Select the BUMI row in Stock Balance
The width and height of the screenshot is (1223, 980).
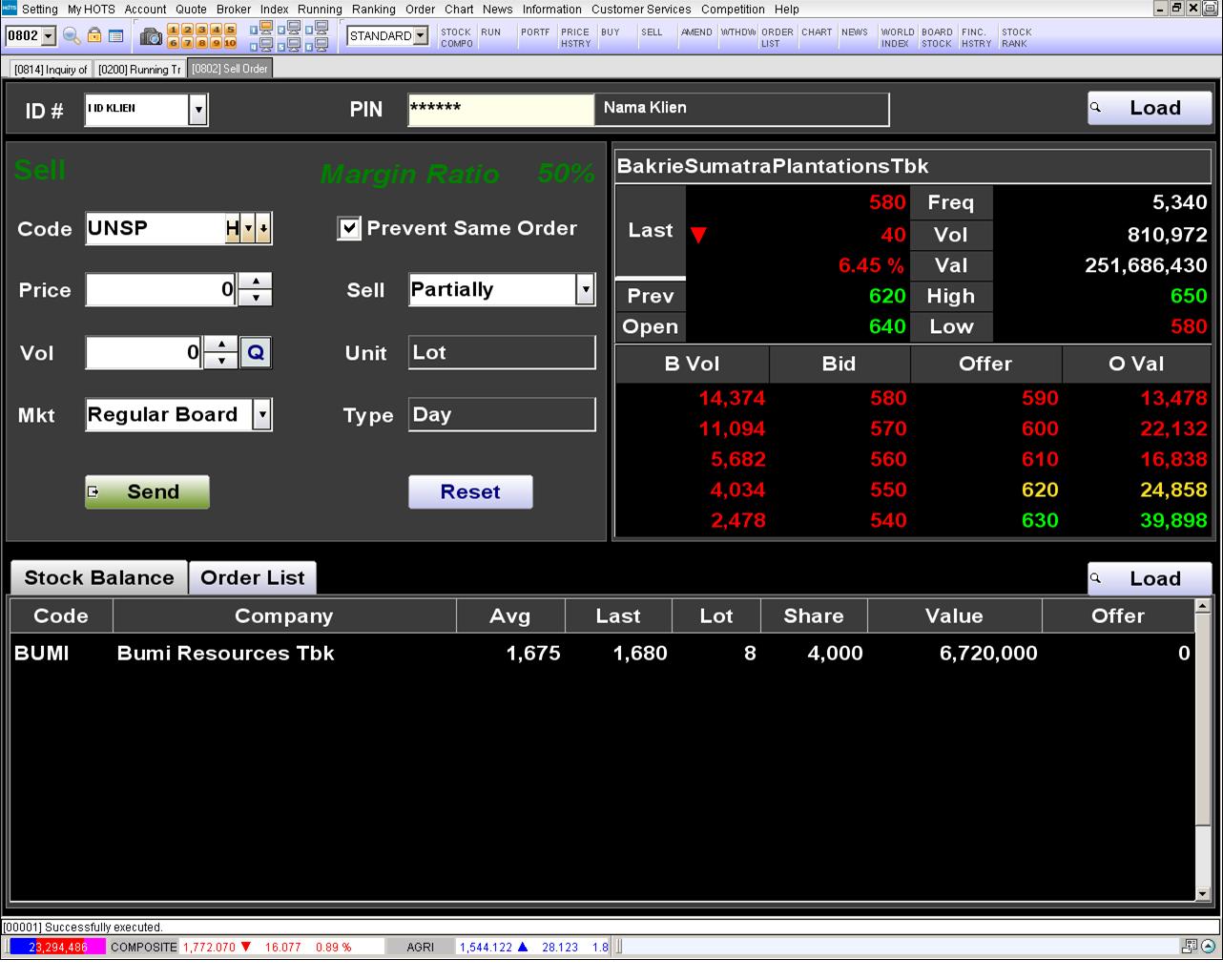pyautogui.click(x=602, y=654)
